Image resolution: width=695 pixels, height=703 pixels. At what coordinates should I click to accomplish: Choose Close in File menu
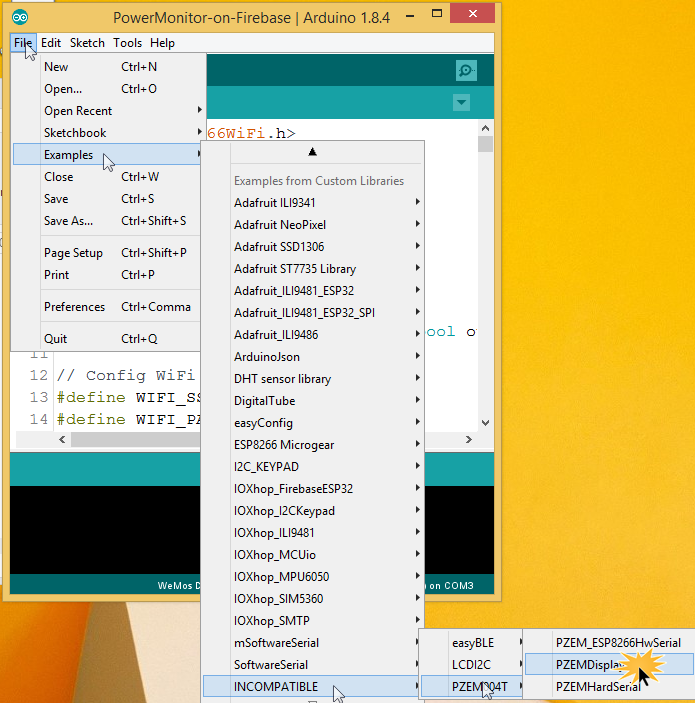click(107, 177)
